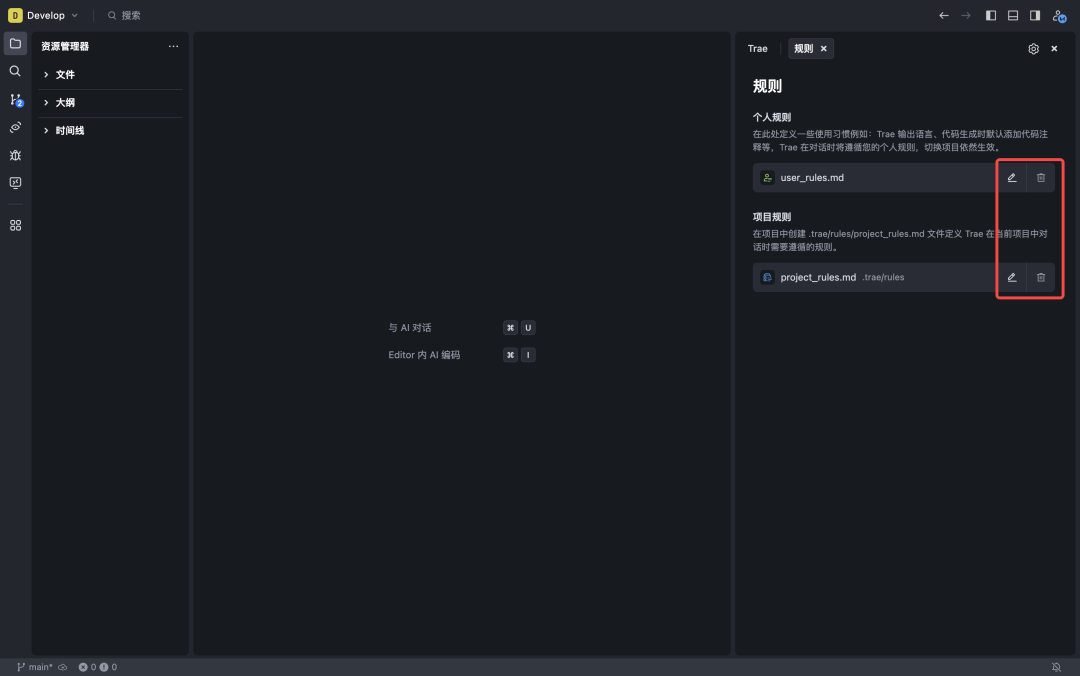Toggle the bottom panel layout
This screenshot has height=676, width=1080.
point(1012,15)
